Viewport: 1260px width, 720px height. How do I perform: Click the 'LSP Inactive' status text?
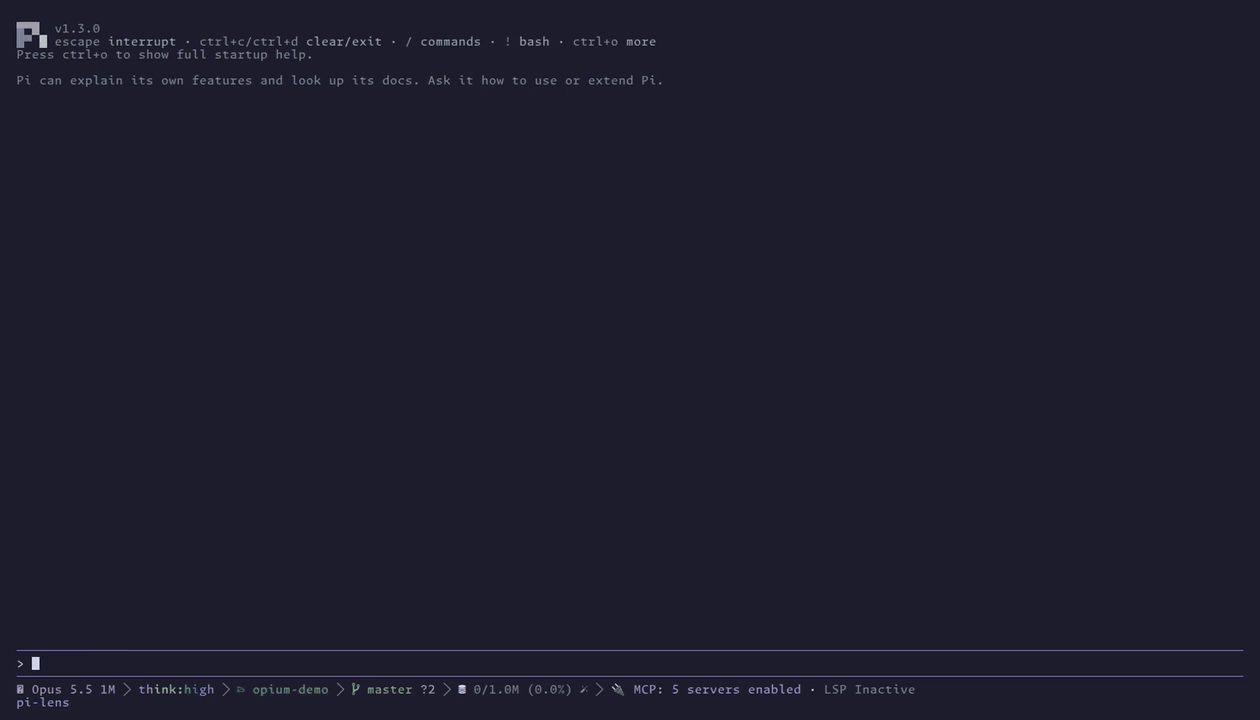tap(869, 689)
